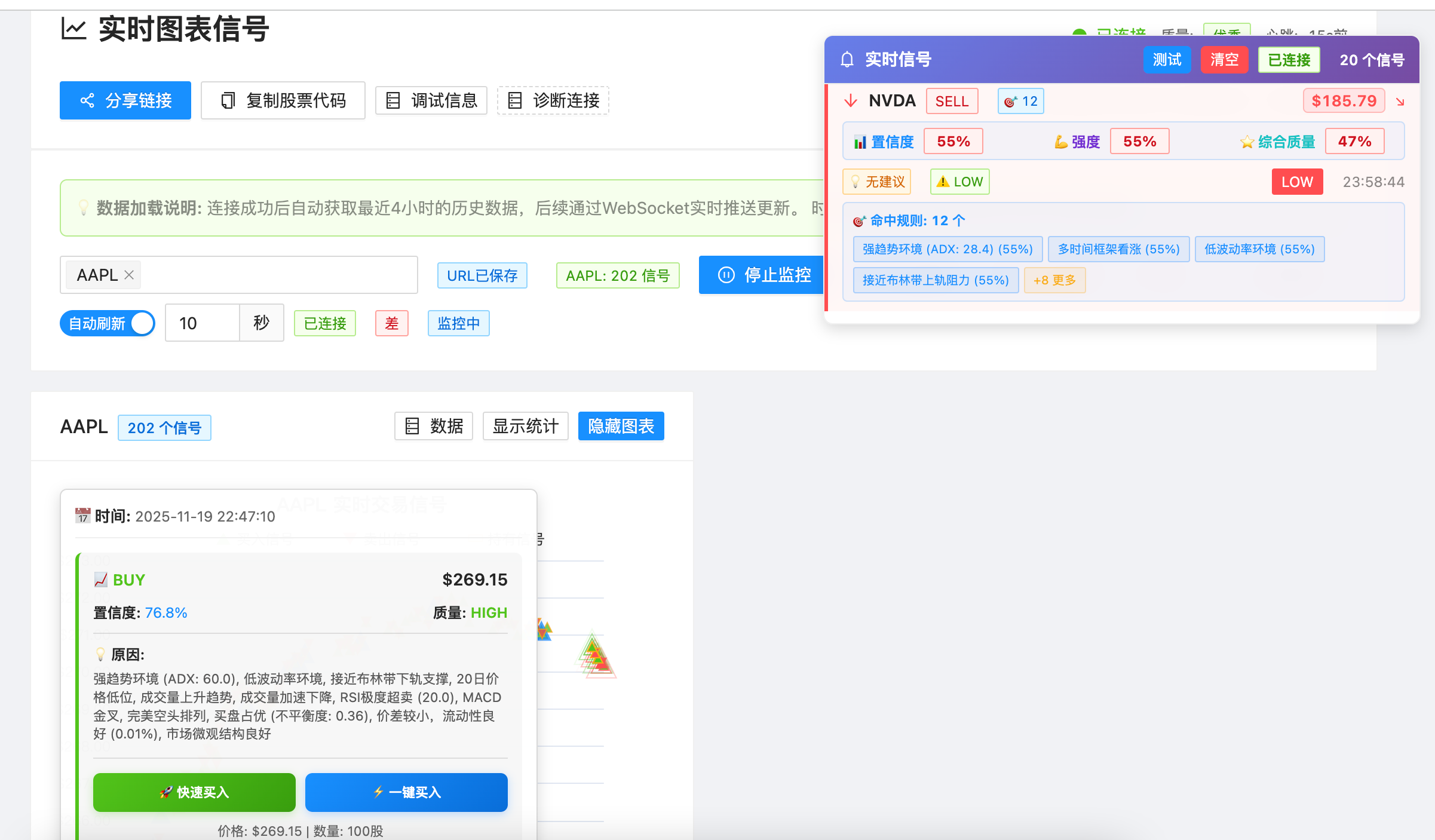Click the 无建议 no-suggestion tag
Viewport: 1435px width, 840px height.
[877, 182]
